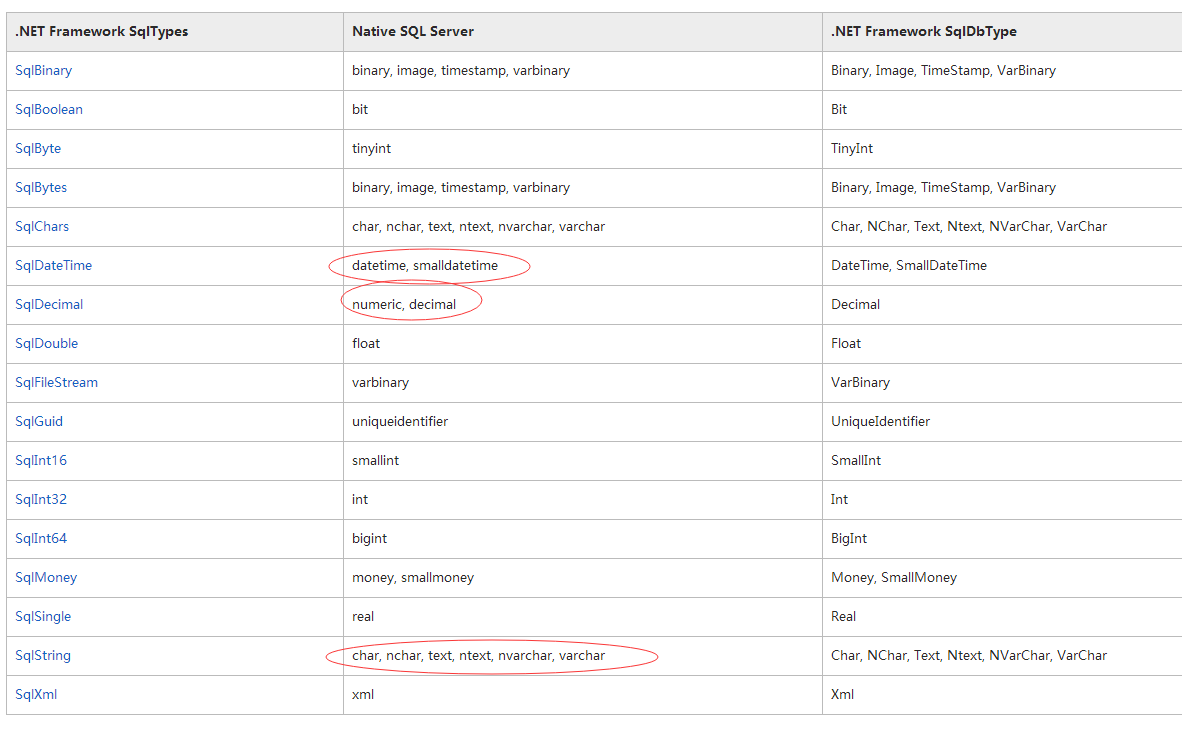The height and width of the screenshot is (730, 1182).
Task: Open the SqlFileStream link
Action: tap(57, 382)
